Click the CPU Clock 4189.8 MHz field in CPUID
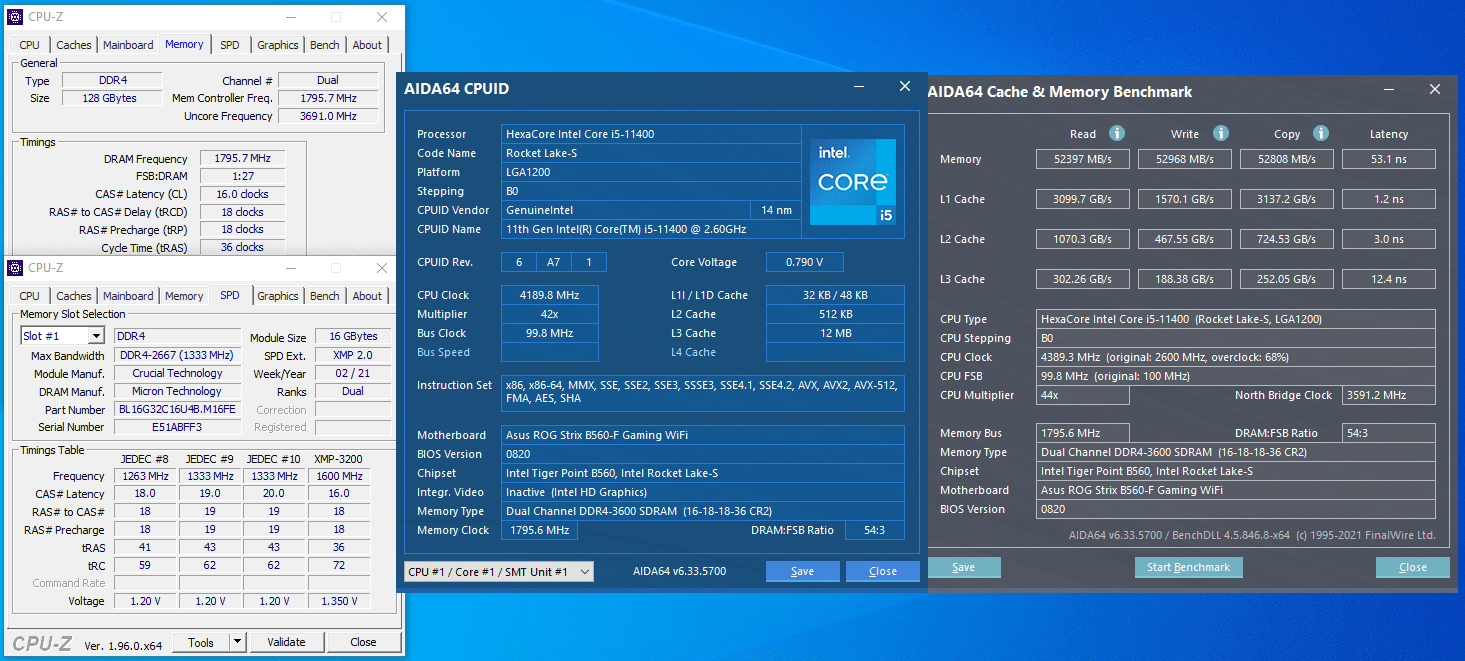The width and height of the screenshot is (1465, 661). click(x=550, y=295)
